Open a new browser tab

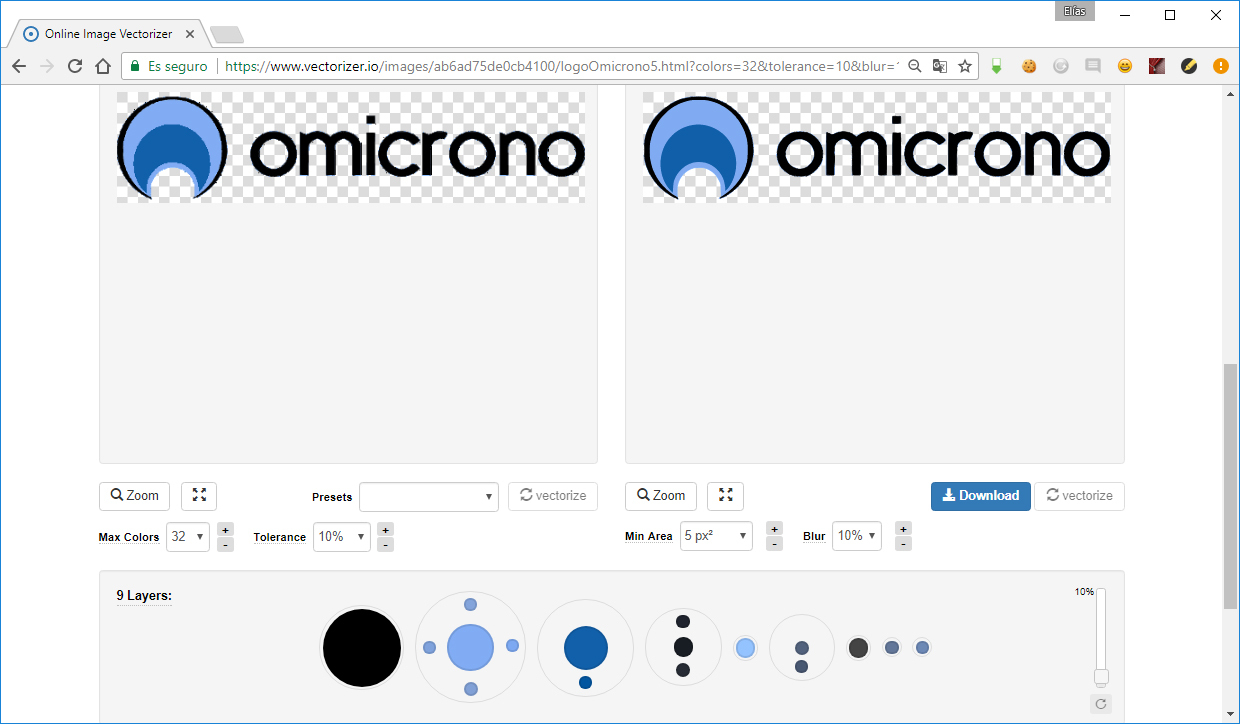[x=227, y=35]
